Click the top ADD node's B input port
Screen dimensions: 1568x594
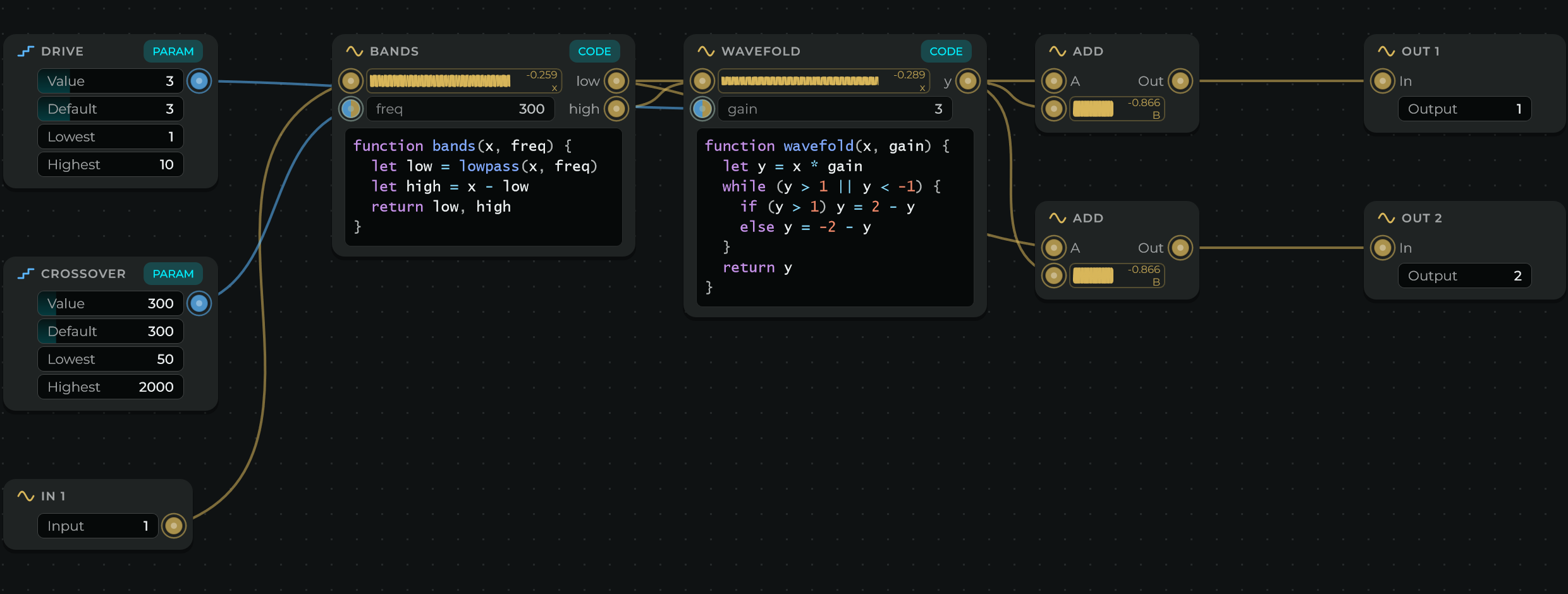1054,109
